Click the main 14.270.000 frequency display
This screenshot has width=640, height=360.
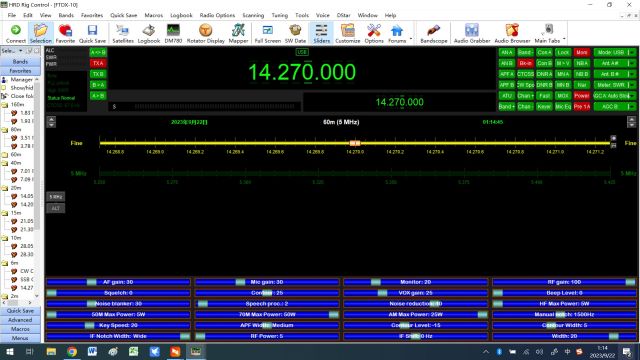click(x=302, y=72)
